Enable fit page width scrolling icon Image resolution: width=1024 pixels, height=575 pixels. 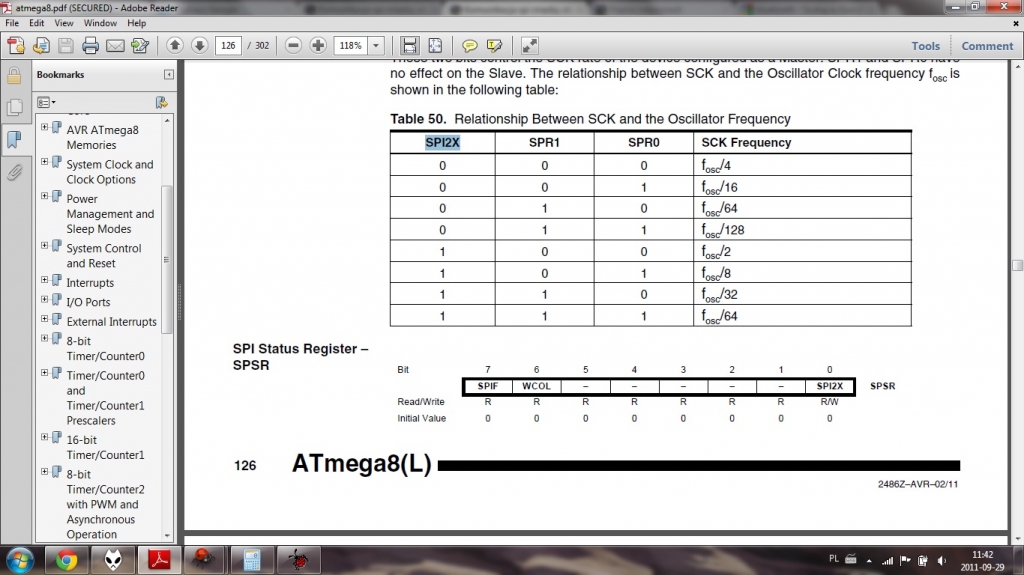[x=409, y=46]
